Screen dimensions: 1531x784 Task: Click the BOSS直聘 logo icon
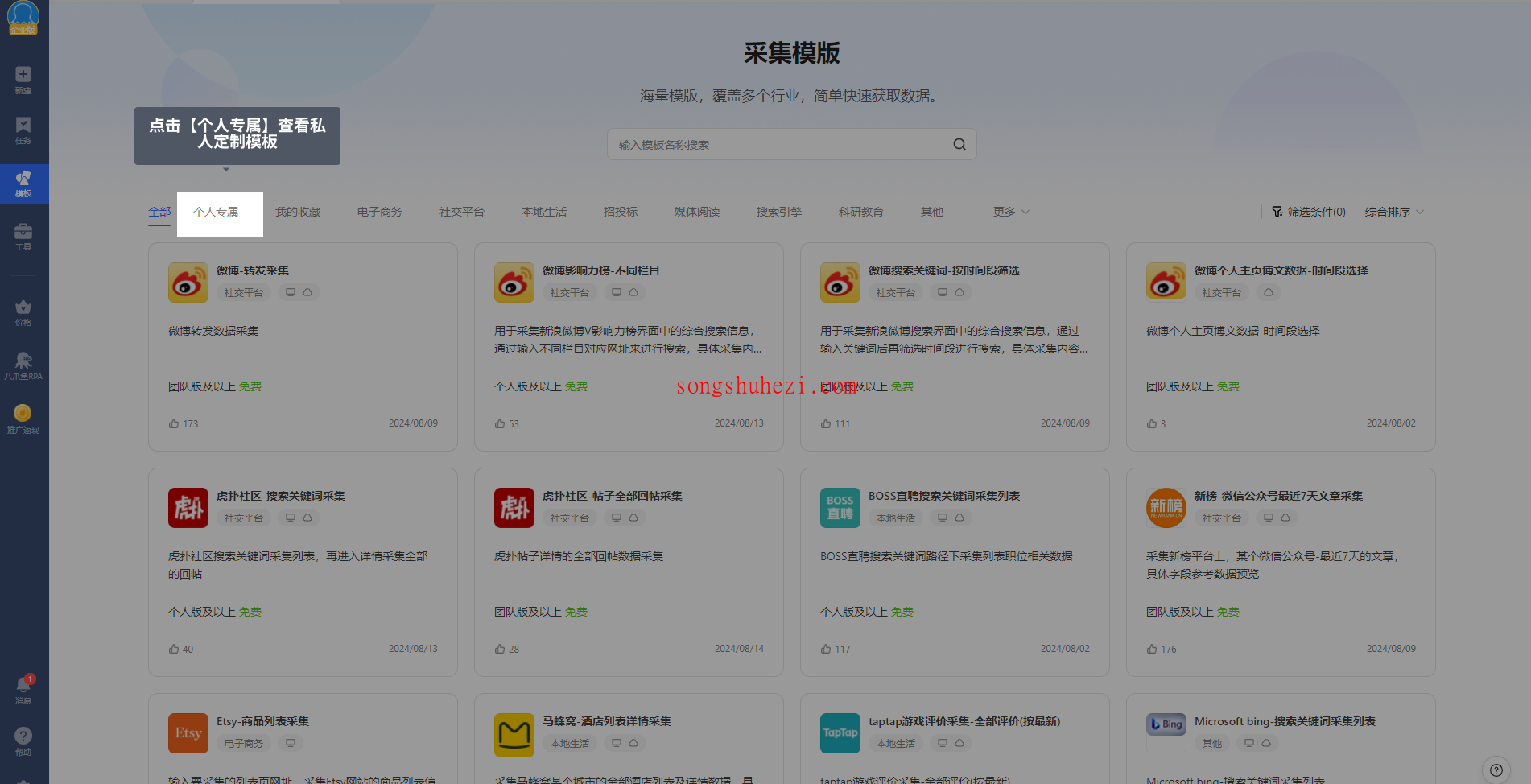(x=840, y=508)
